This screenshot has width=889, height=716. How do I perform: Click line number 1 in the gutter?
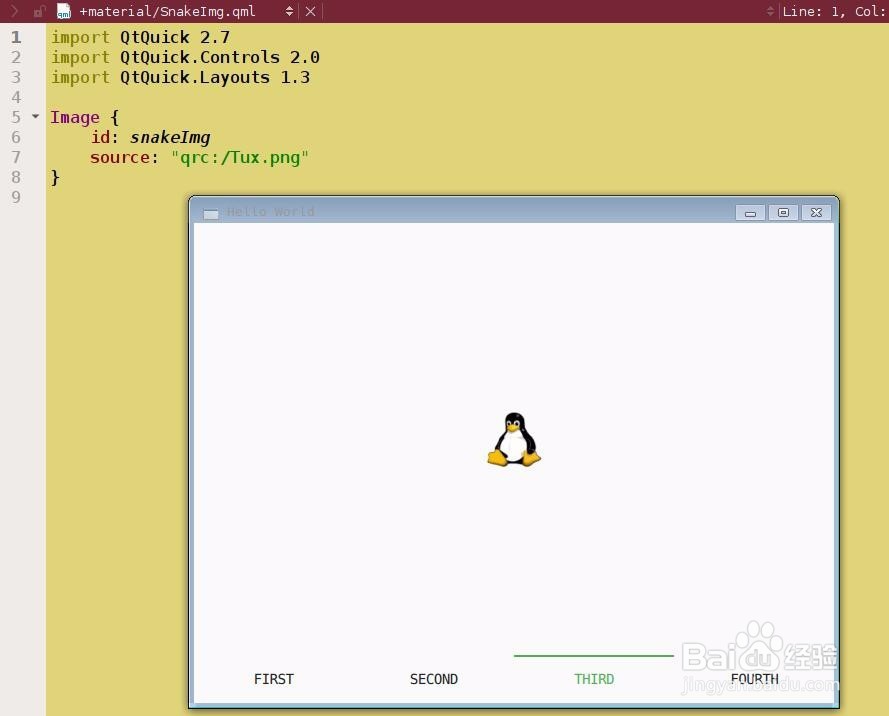click(16, 37)
